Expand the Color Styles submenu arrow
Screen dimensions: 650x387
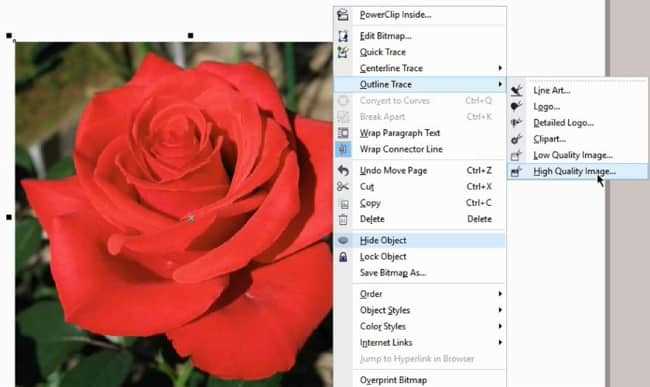pyautogui.click(x=500, y=327)
